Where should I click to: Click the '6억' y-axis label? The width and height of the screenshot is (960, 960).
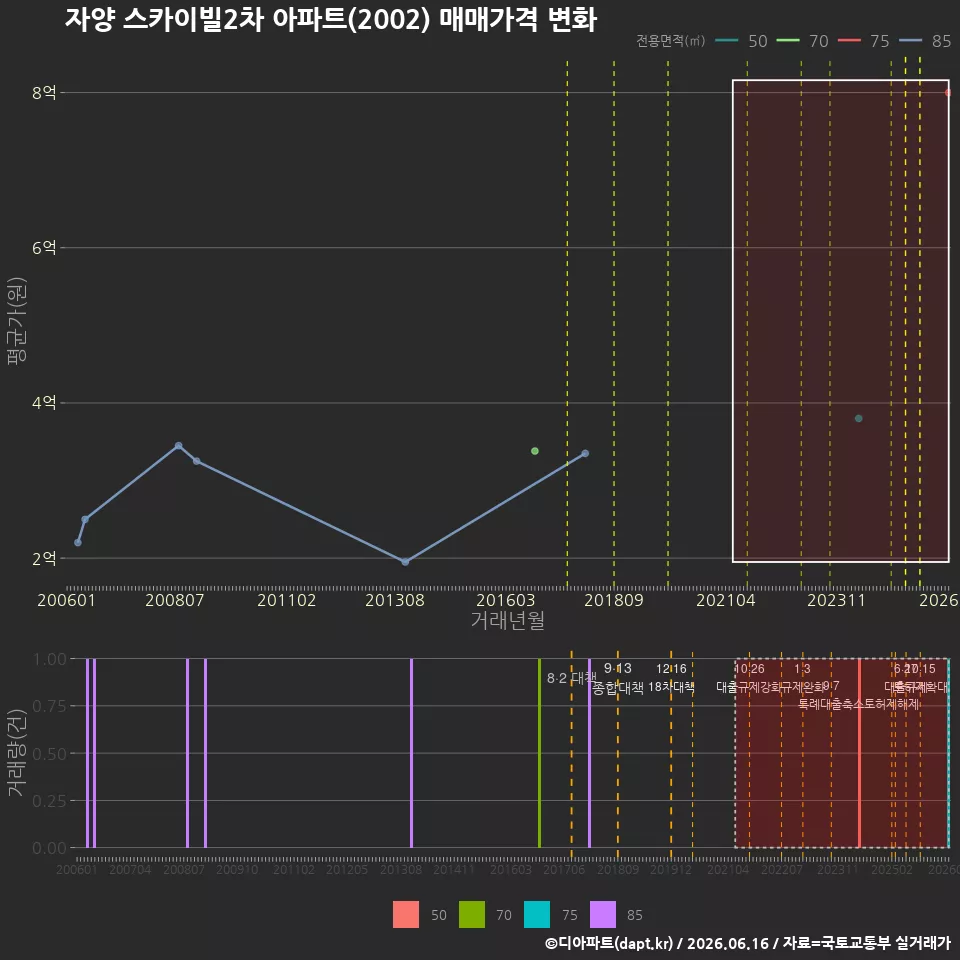tap(44, 247)
